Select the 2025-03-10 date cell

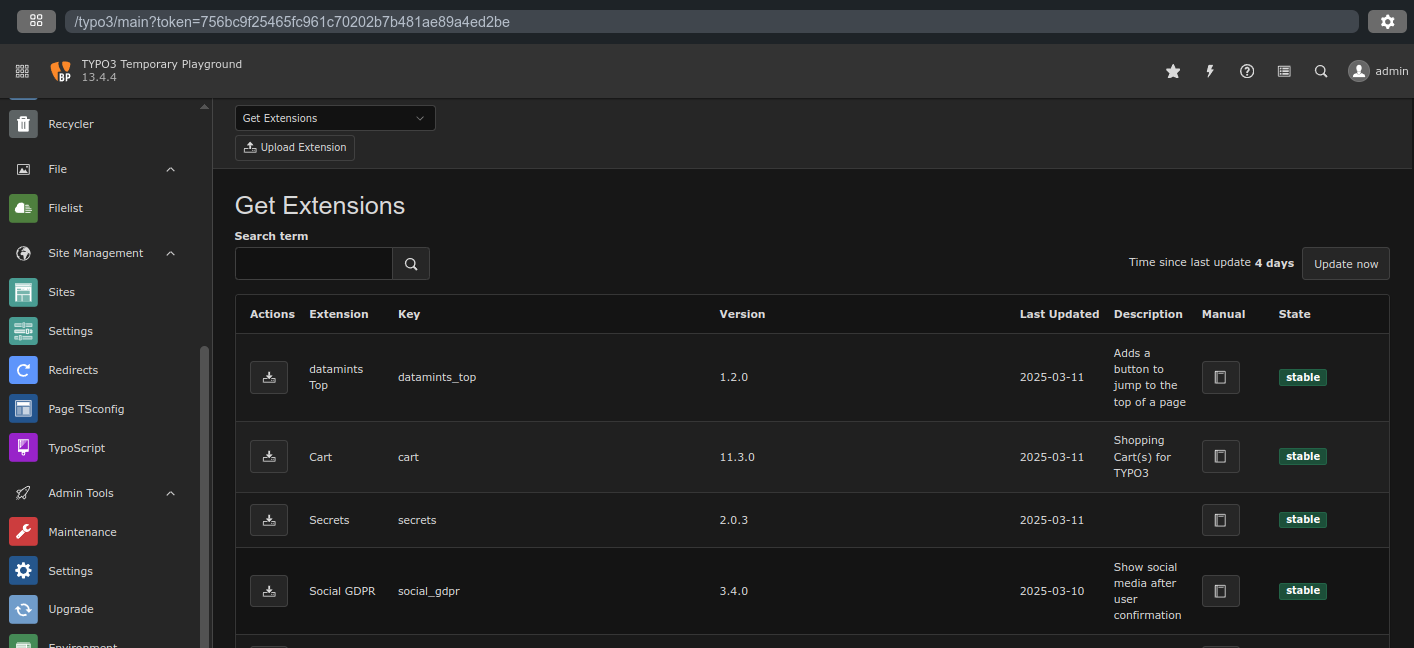click(x=1052, y=591)
